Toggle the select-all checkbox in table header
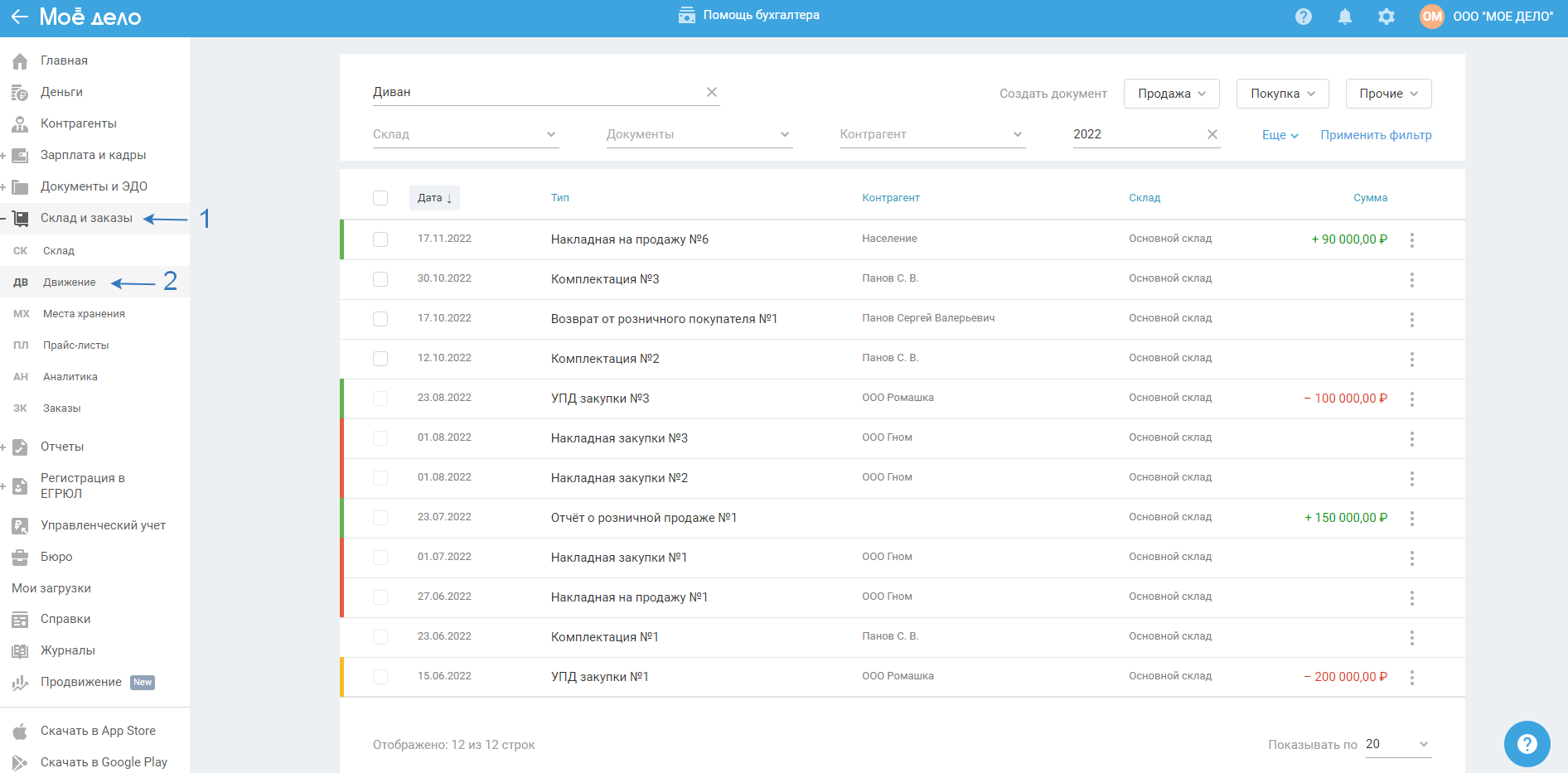This screenshot has width=1568, height=773. pos(380,198)
